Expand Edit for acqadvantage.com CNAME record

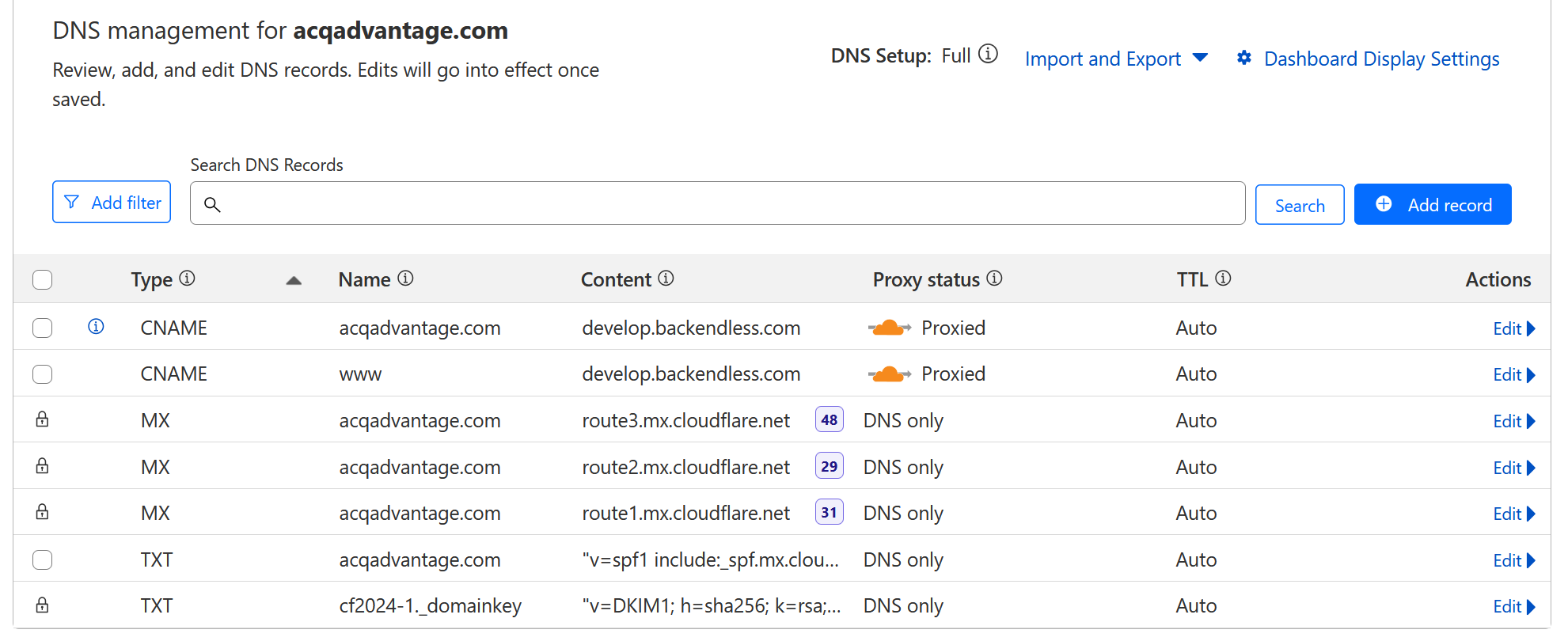(x=1513, y=328)
